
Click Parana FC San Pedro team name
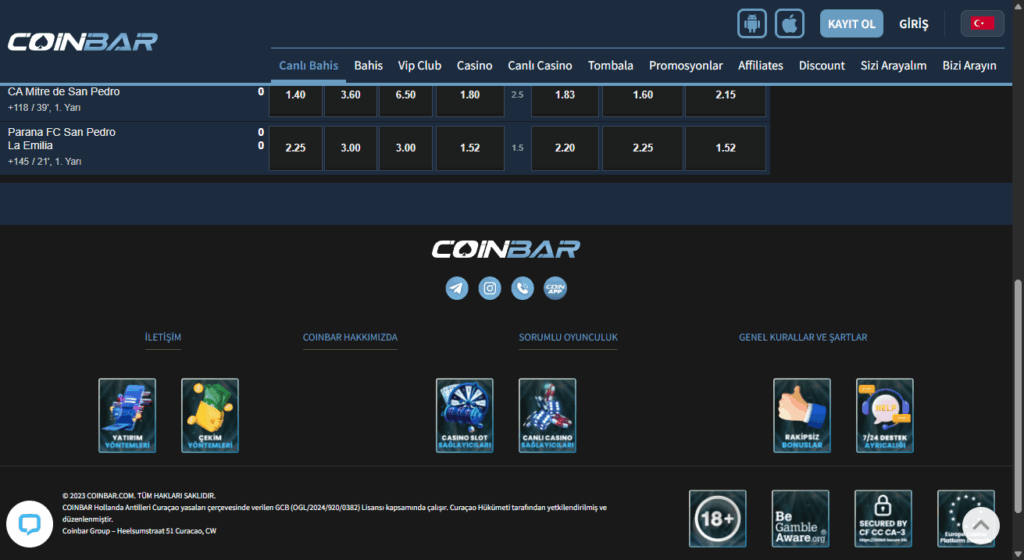[61, 132]
